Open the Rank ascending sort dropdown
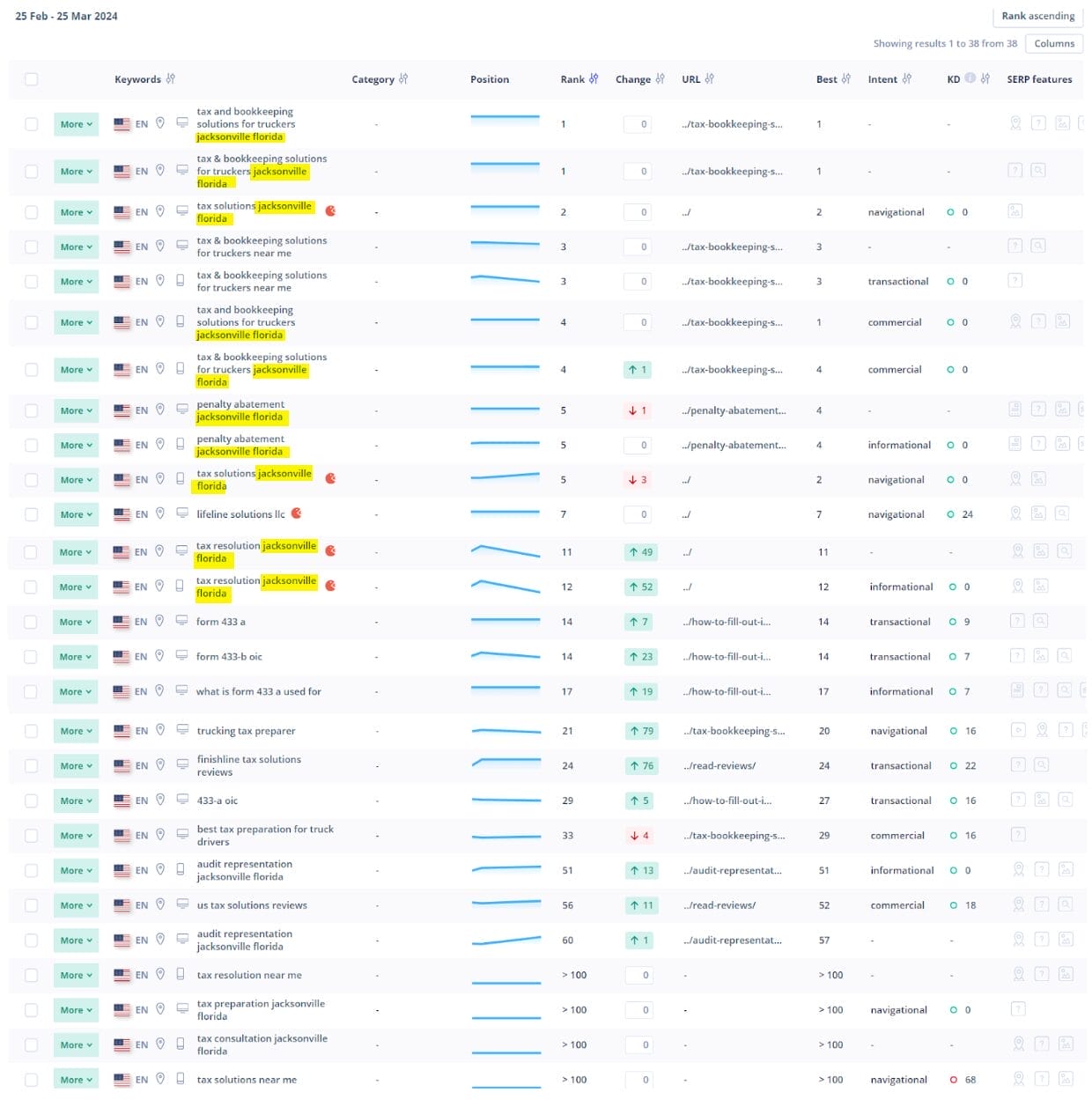 click(x=1037, y=16)
